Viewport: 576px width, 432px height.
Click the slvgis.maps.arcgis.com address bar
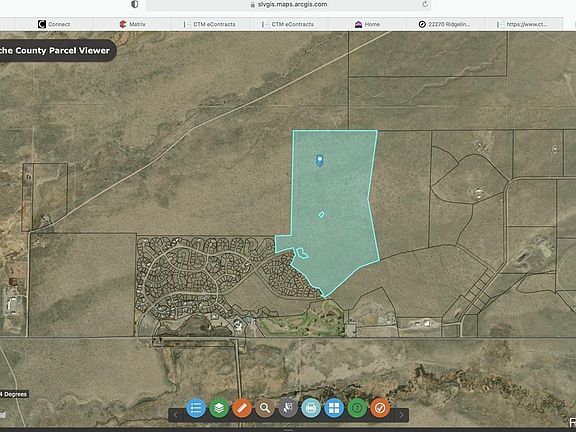point(289,4)
